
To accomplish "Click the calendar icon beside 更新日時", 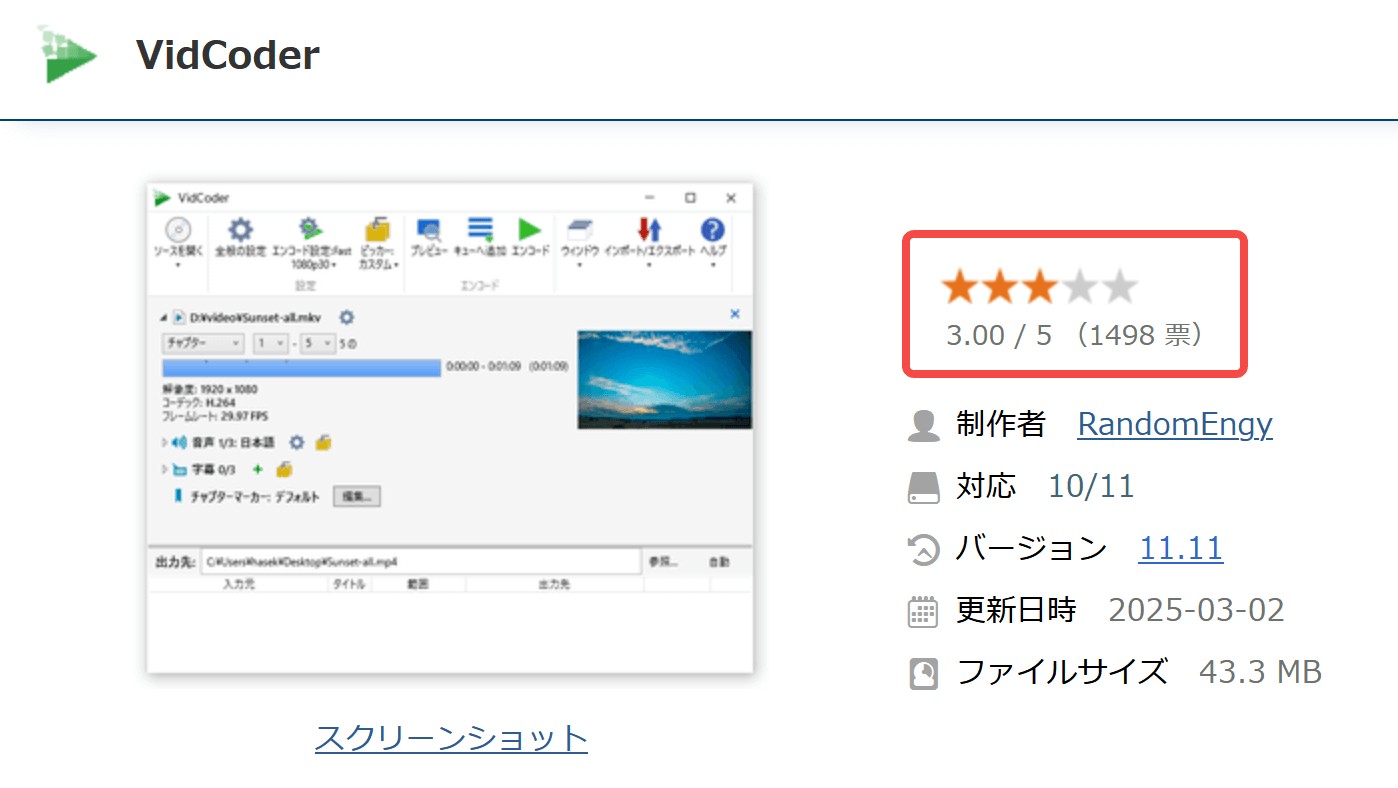I will (923, 612).
